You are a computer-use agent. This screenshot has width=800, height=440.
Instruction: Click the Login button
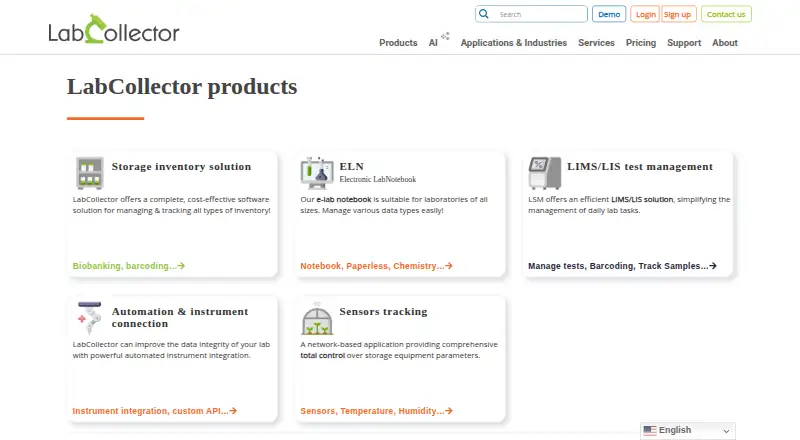[x=645, y=14]
